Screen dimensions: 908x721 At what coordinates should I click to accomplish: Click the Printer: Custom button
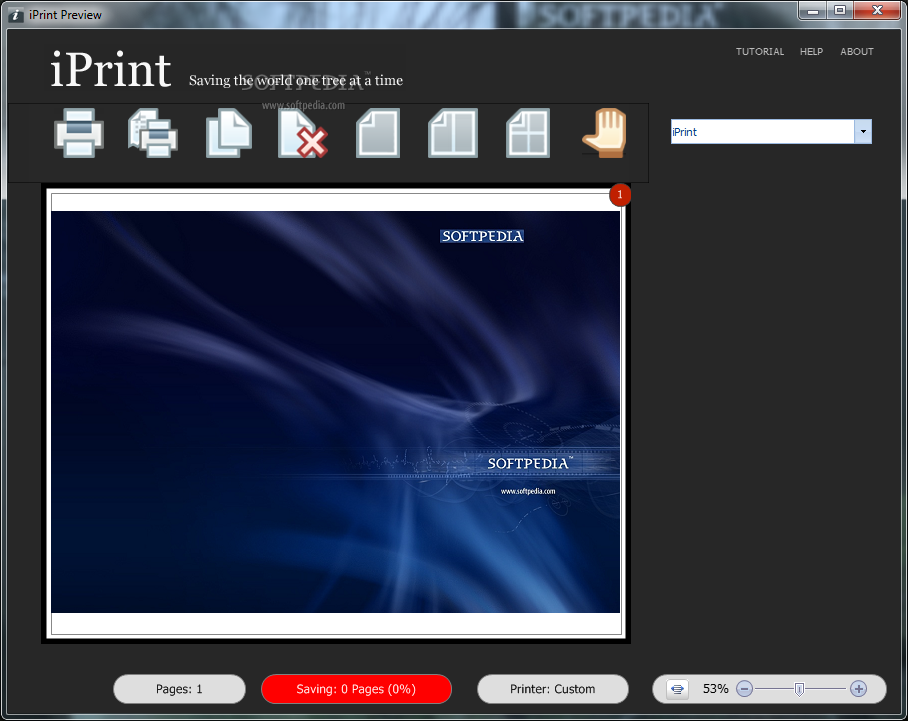(552, 689)
